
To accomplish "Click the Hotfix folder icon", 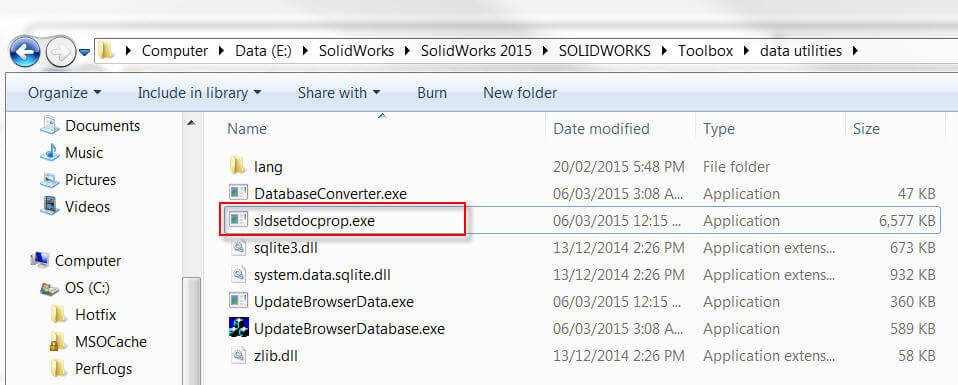I will tap(59, 314).
